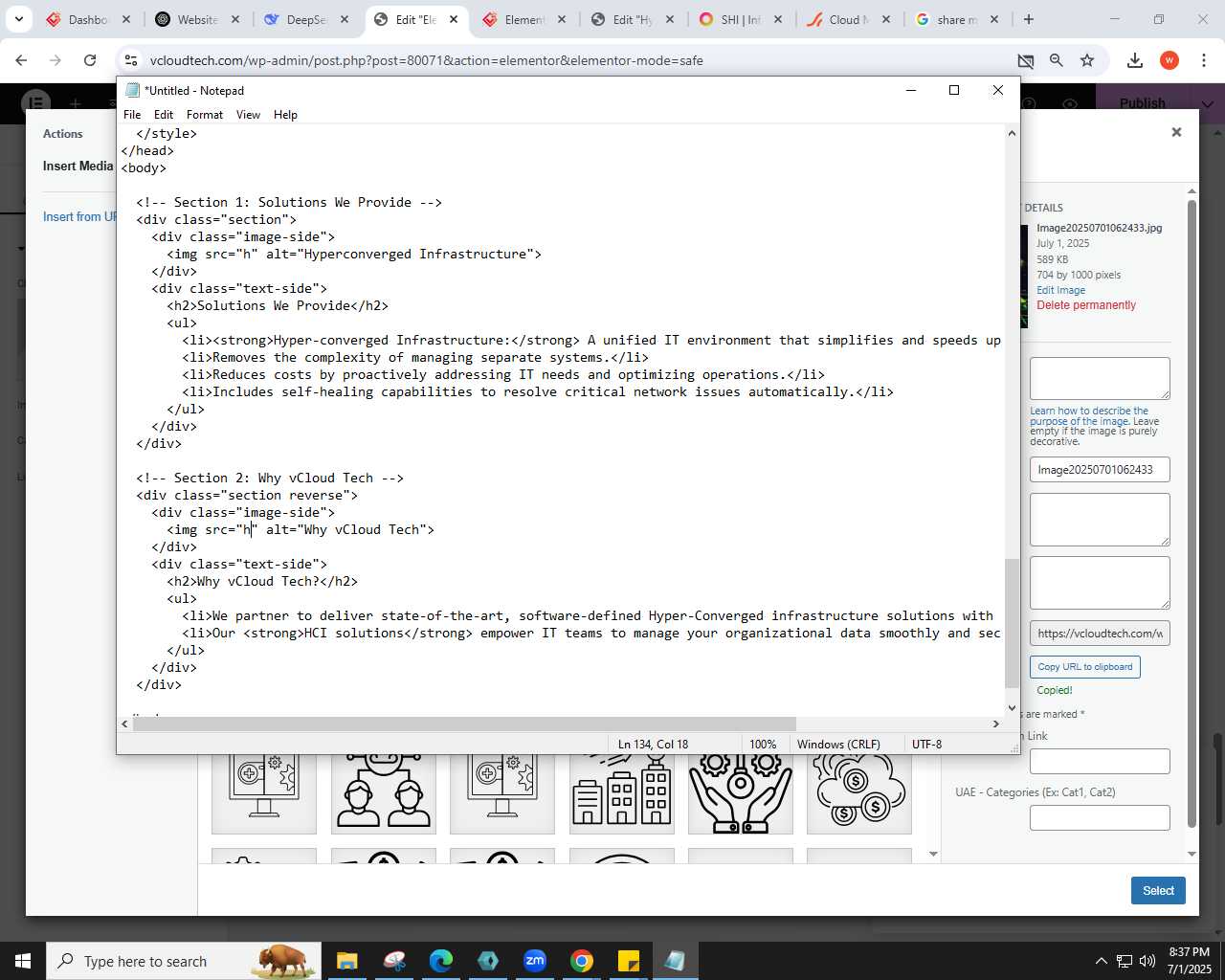Open Microsoft Edge from taskbar
1225x980 pixels.
click(x=440, y=961)
